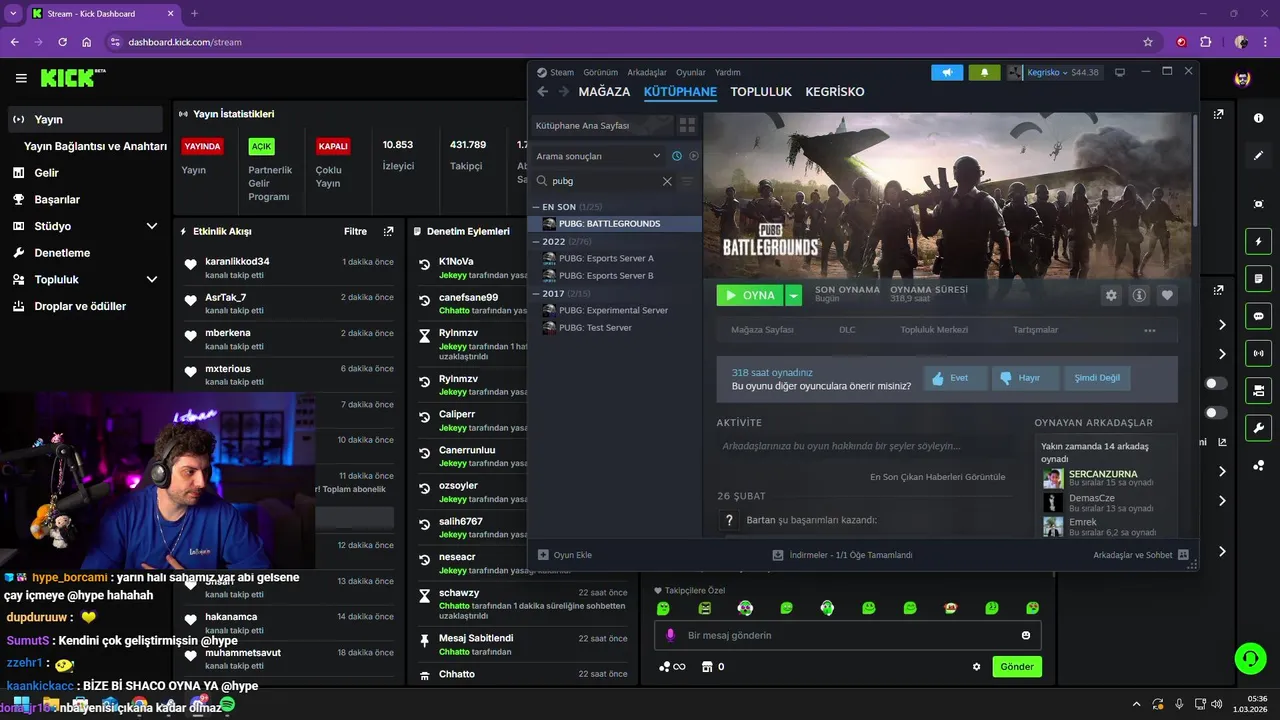Collapse the EN SON category

tap(536, 207)
